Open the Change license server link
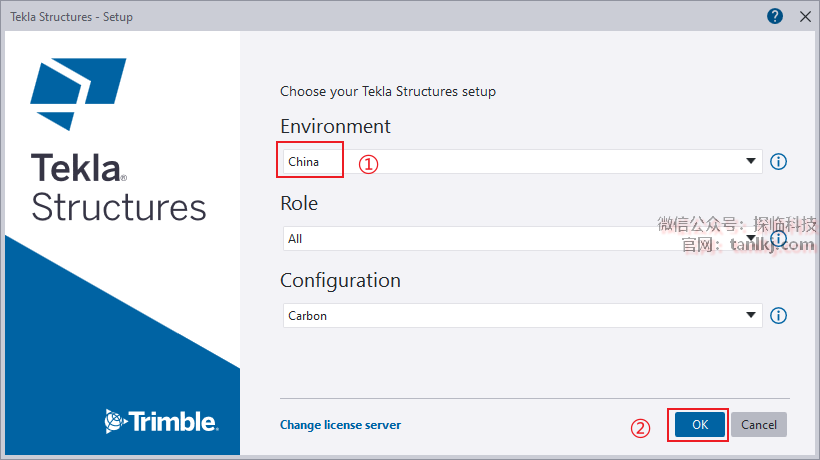 coord(340,425)
